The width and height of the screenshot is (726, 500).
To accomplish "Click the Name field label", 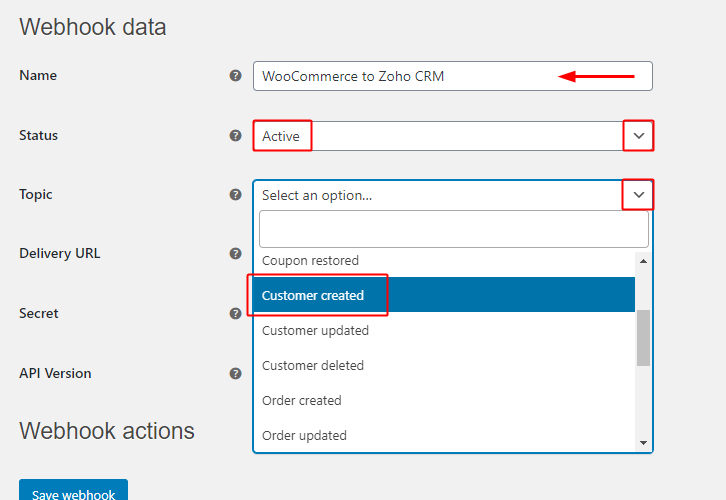I will 38,75.
